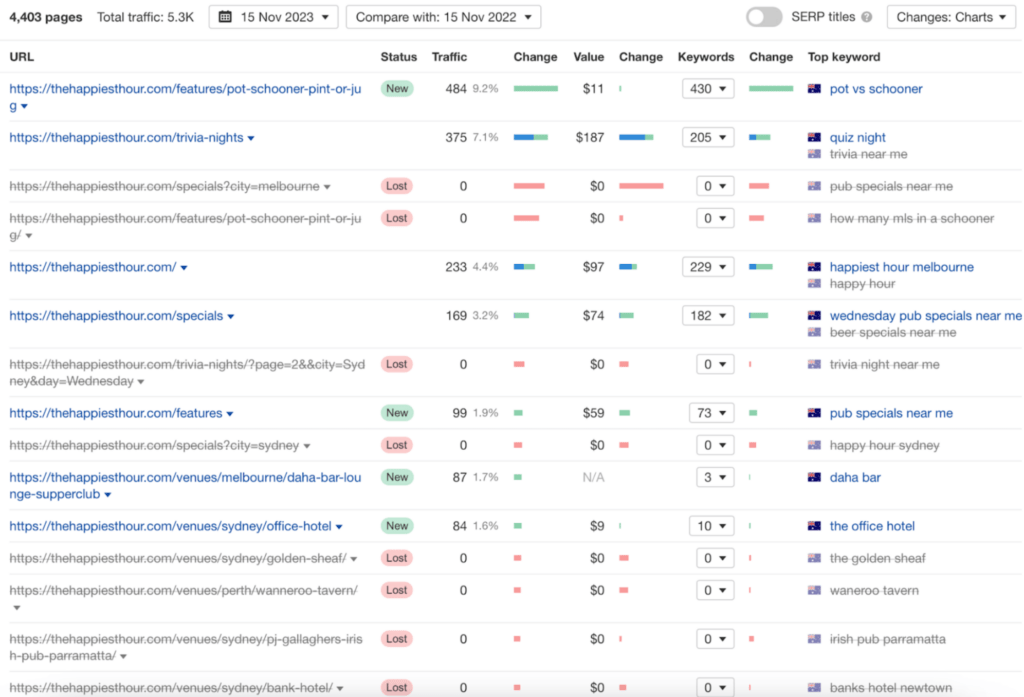Expand the caret next to trivia-nights URL
The width and height of the screenshot is (1024, 697).
[x=251, y=138]
